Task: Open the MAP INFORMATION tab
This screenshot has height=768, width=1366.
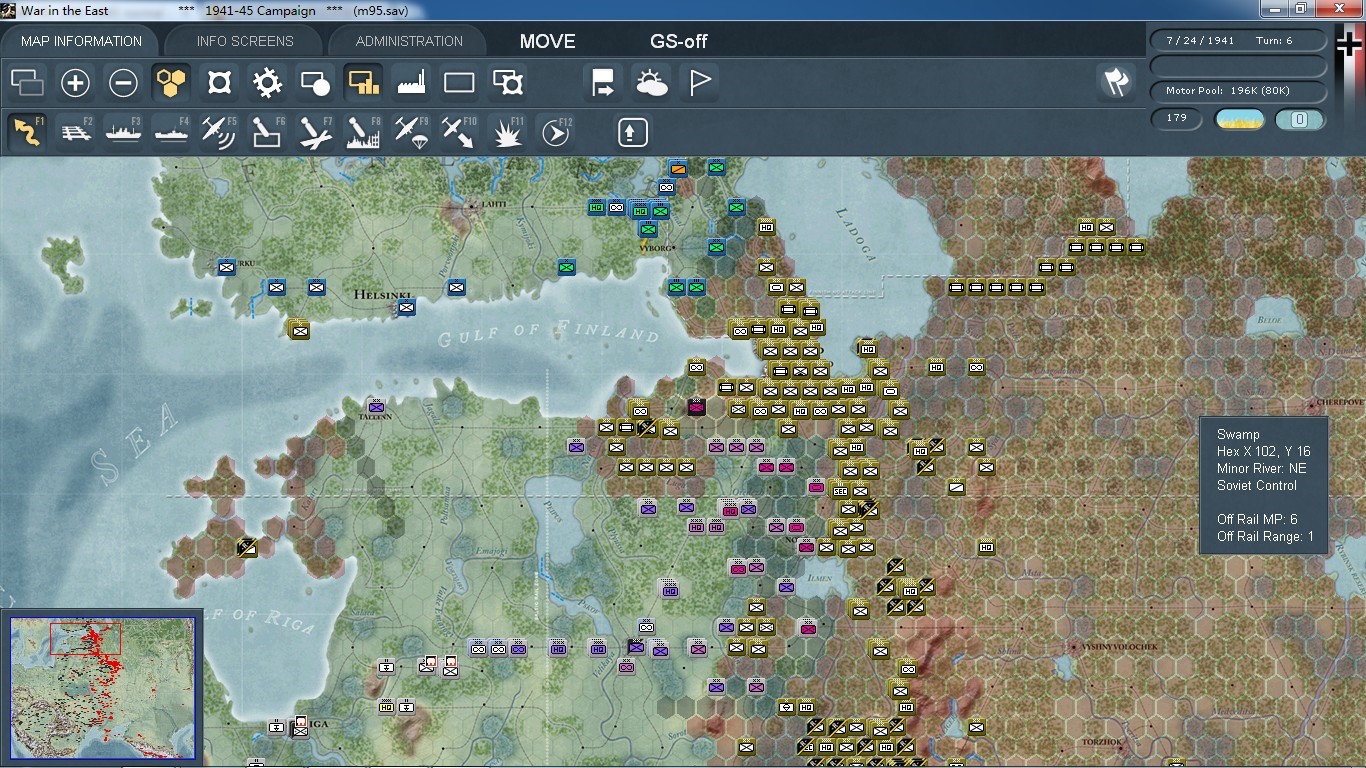Action: (x=81, y=41)
